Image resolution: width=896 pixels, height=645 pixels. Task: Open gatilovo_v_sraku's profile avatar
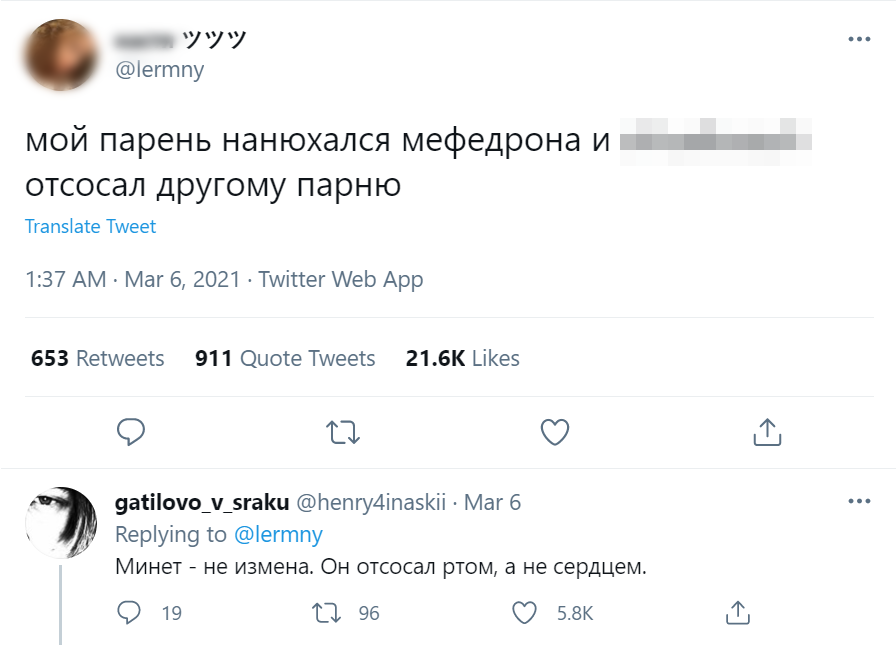(60, 523)
